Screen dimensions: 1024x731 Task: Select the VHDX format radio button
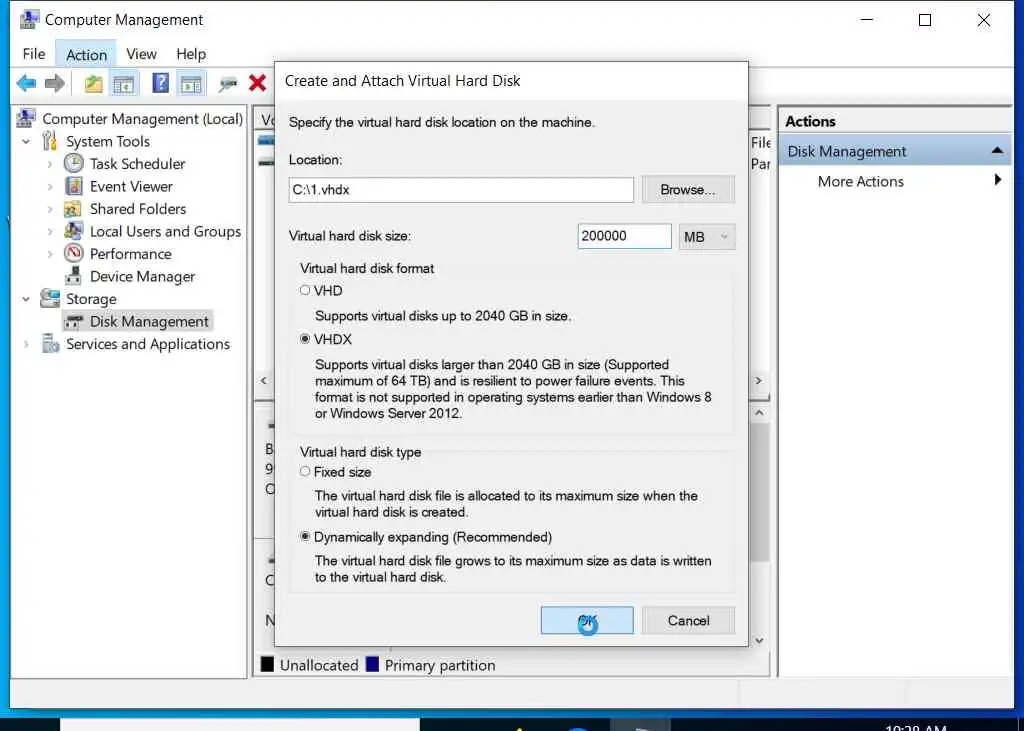coord(305,339)
